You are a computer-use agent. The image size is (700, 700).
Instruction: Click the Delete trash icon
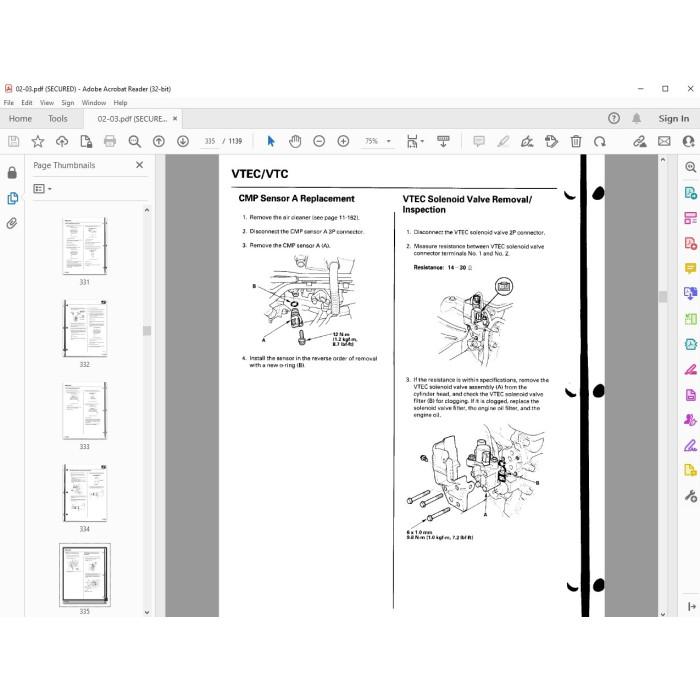(576, 142)
